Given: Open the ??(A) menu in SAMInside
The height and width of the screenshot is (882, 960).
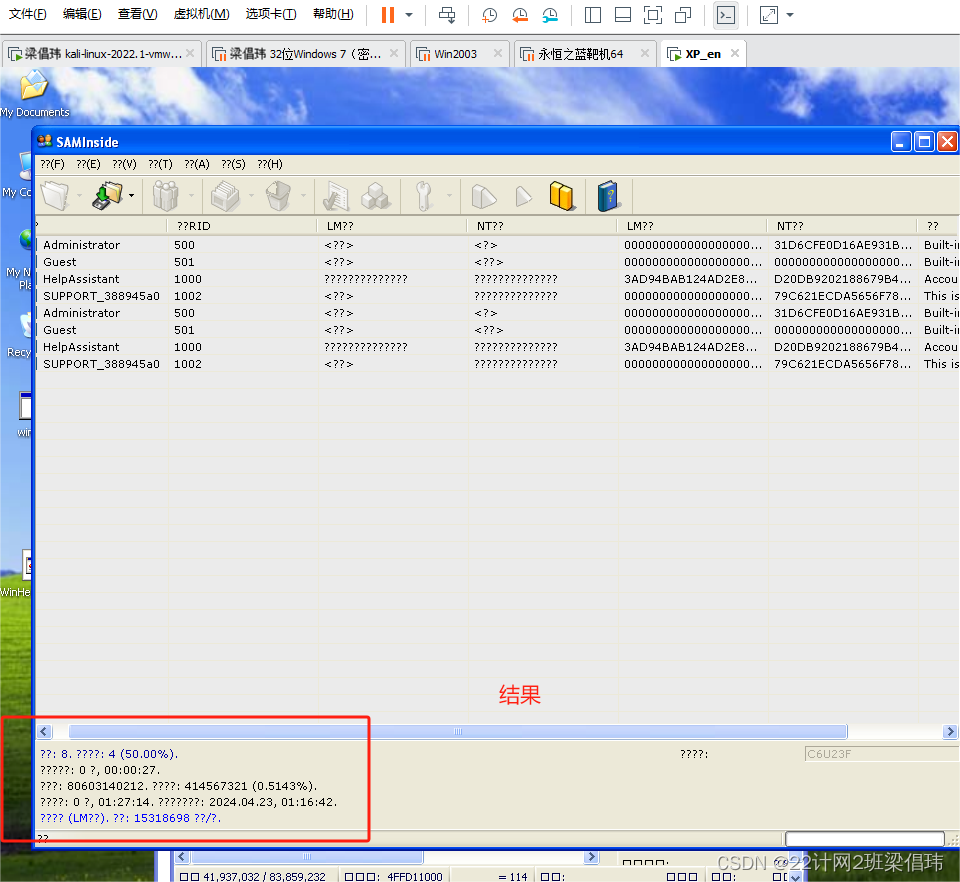Looking at the screenshot, I should [x=197, y=164].
